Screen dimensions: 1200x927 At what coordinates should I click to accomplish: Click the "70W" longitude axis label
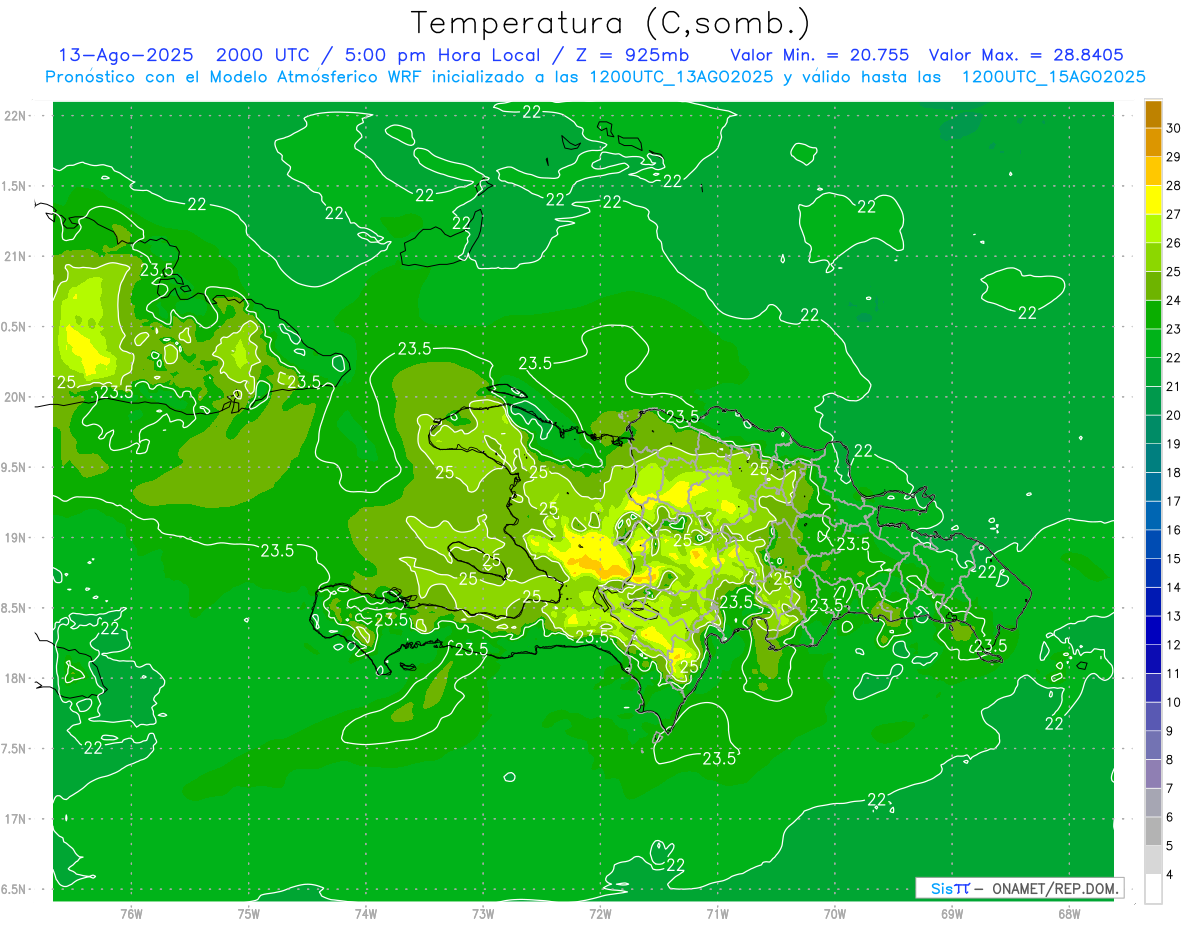point(835,914)
